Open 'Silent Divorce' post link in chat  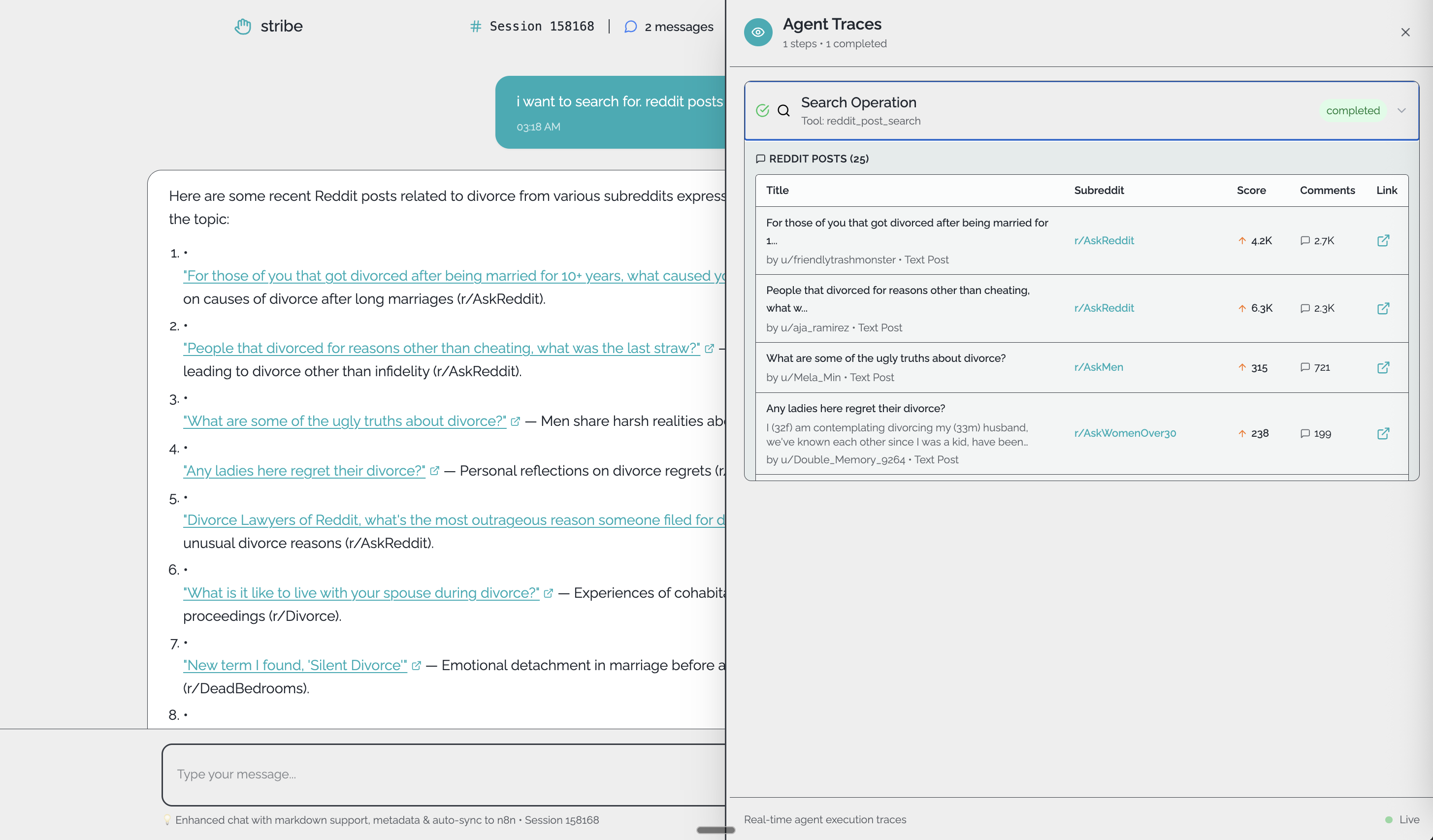(295, 665)
